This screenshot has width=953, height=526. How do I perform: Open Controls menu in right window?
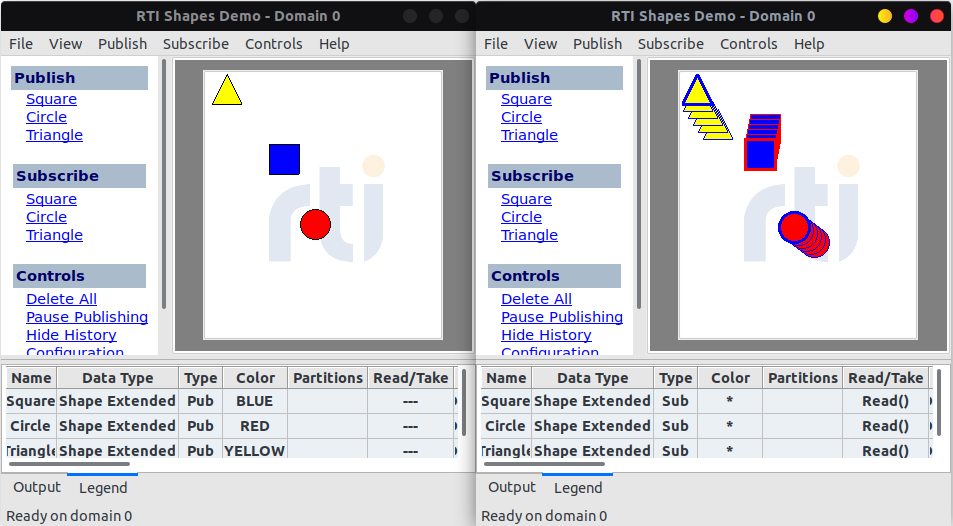748,44
